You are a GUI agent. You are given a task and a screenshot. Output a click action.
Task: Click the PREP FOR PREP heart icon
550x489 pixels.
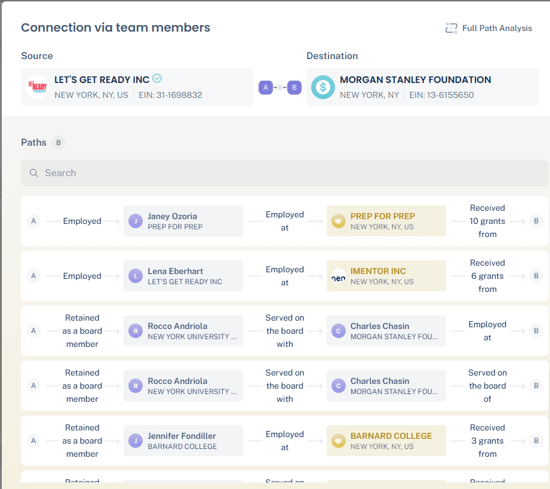(338, 221)
